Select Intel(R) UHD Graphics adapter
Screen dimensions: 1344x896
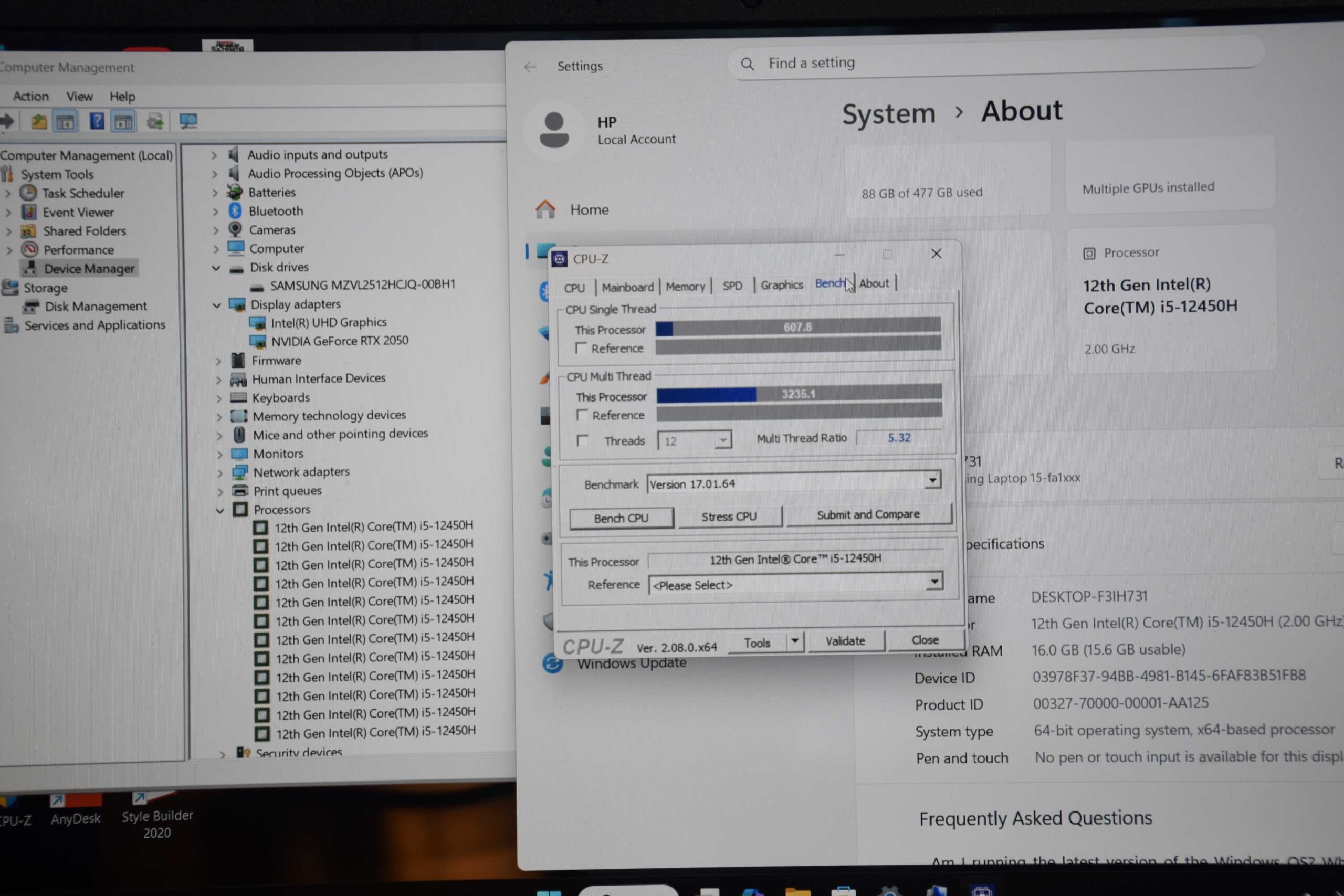click(x=329, y=322)
